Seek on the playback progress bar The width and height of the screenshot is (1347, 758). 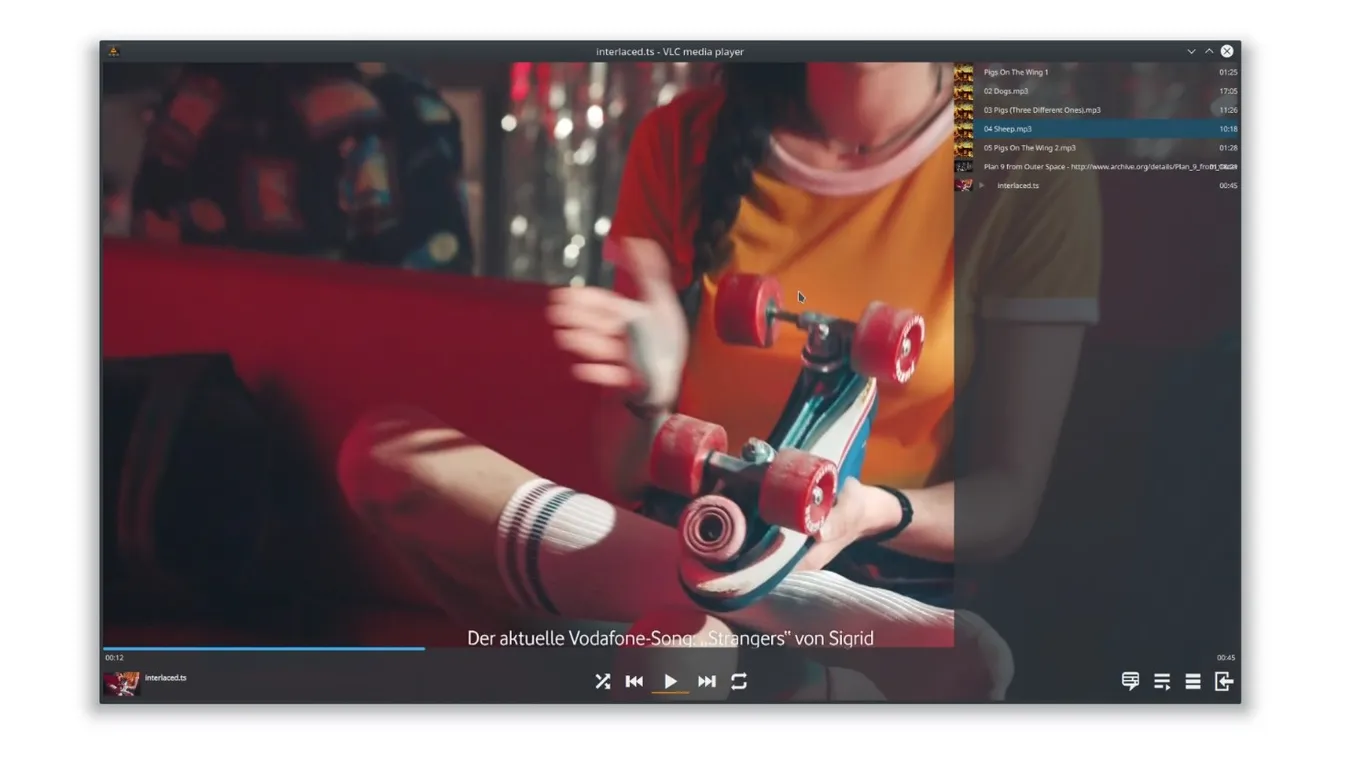click(x=671, y=648)
